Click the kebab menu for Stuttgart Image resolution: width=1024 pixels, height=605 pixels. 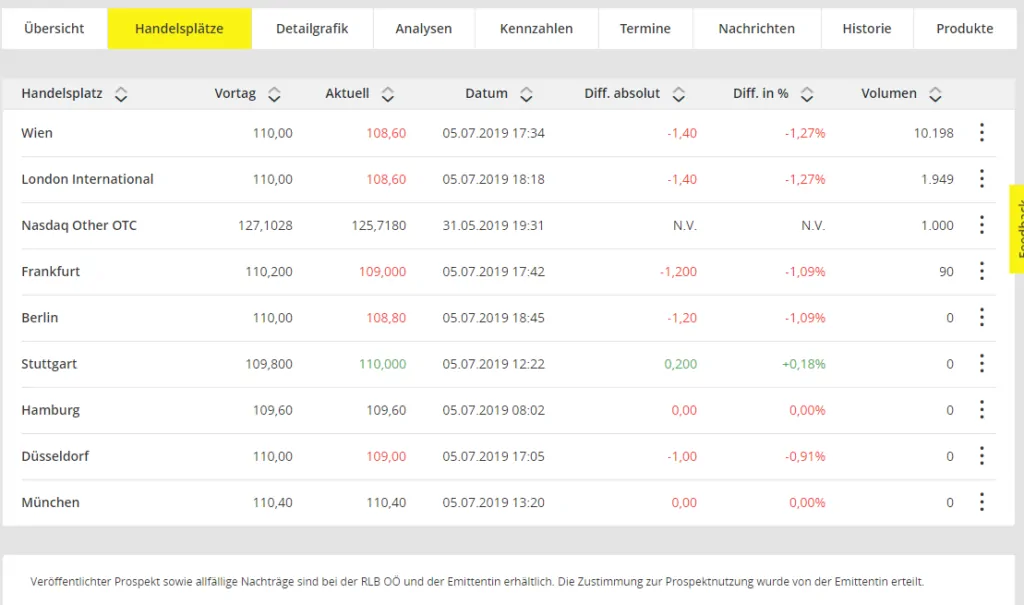[x=982, y=363]
